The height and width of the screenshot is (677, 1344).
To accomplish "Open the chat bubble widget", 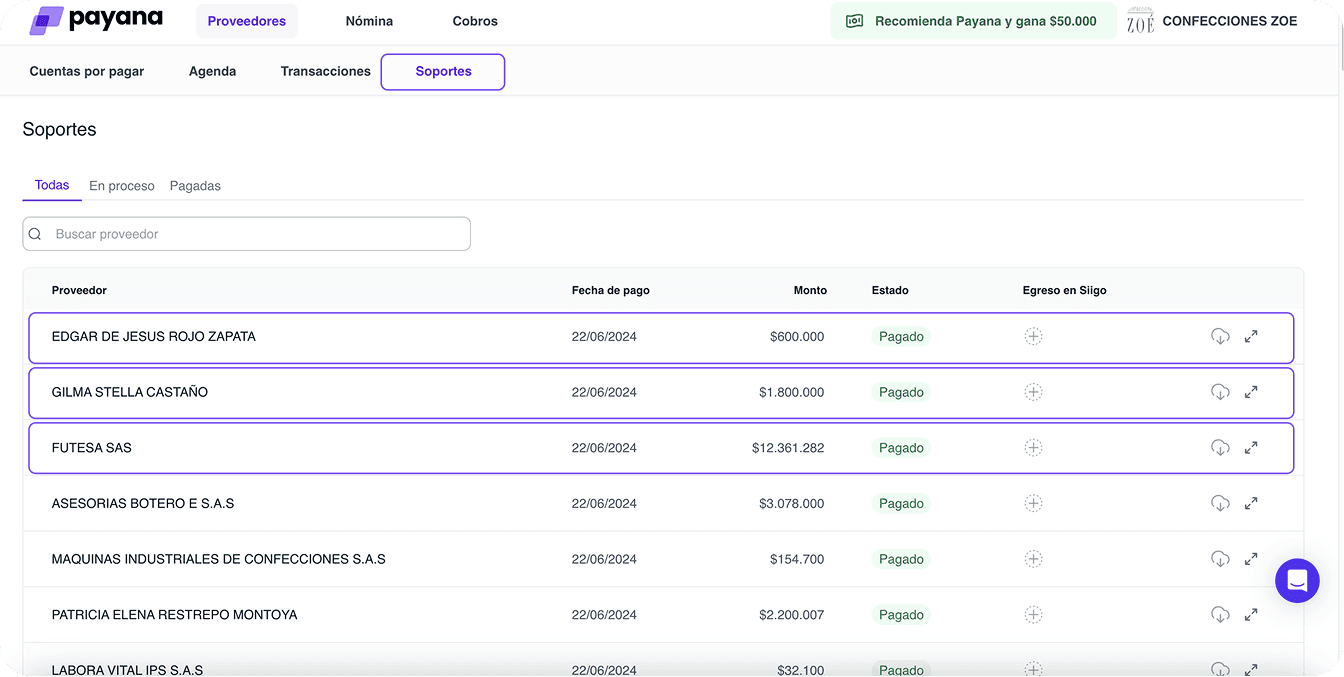I will point(1297,580).
